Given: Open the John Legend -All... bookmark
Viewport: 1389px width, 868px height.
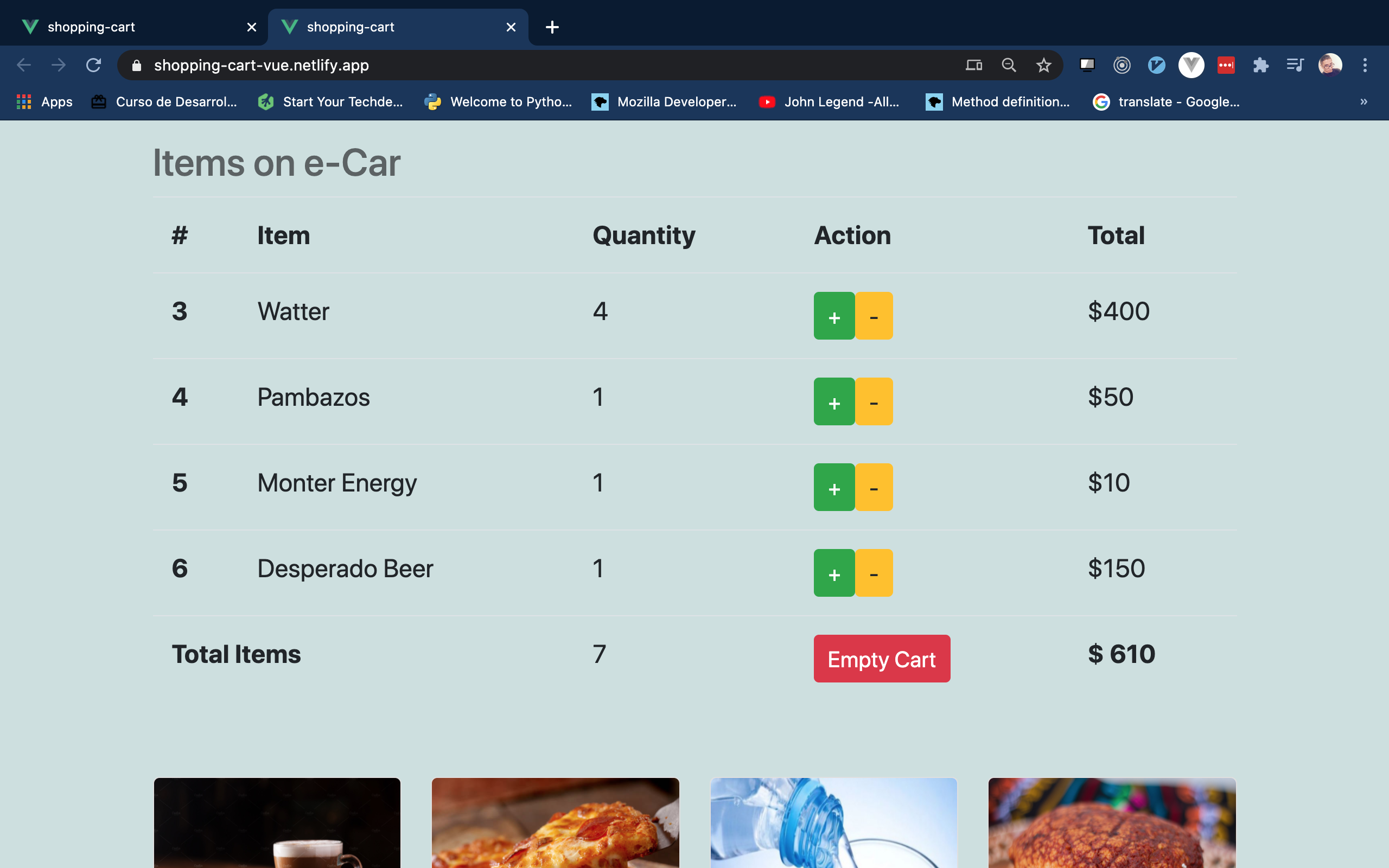Looking at the screenshot, I should pyautogui.click(x=829, y=101).
